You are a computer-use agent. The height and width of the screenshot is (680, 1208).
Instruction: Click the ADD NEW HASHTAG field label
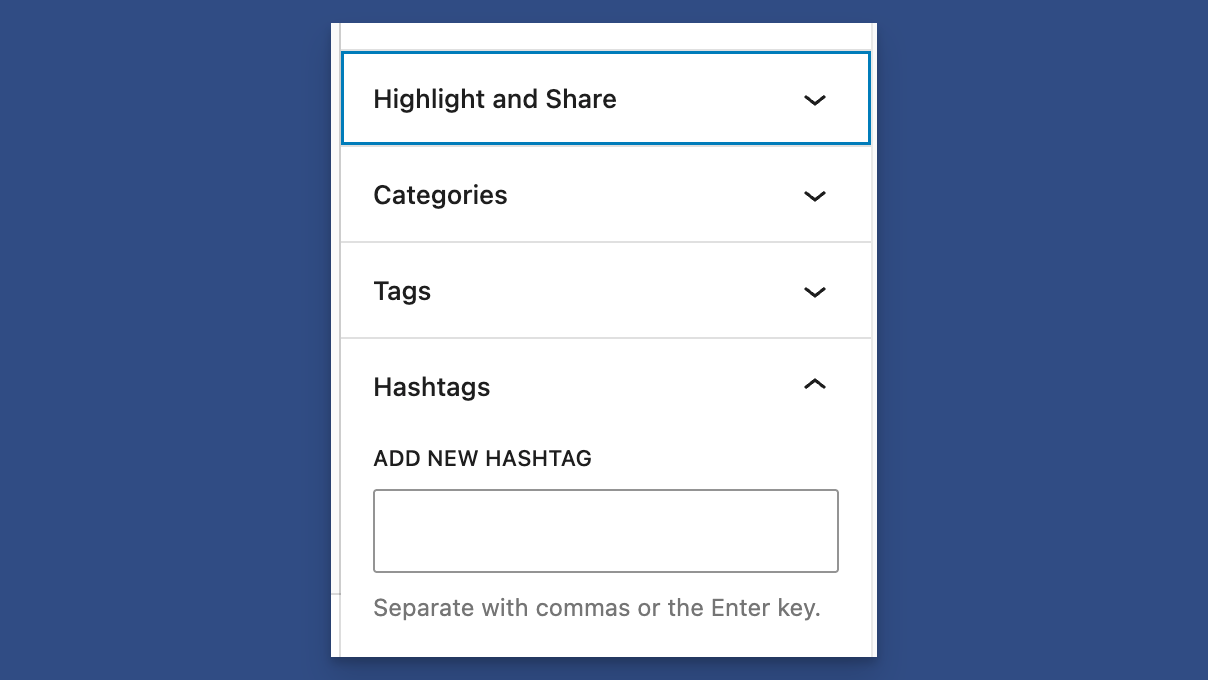(482, 459)
